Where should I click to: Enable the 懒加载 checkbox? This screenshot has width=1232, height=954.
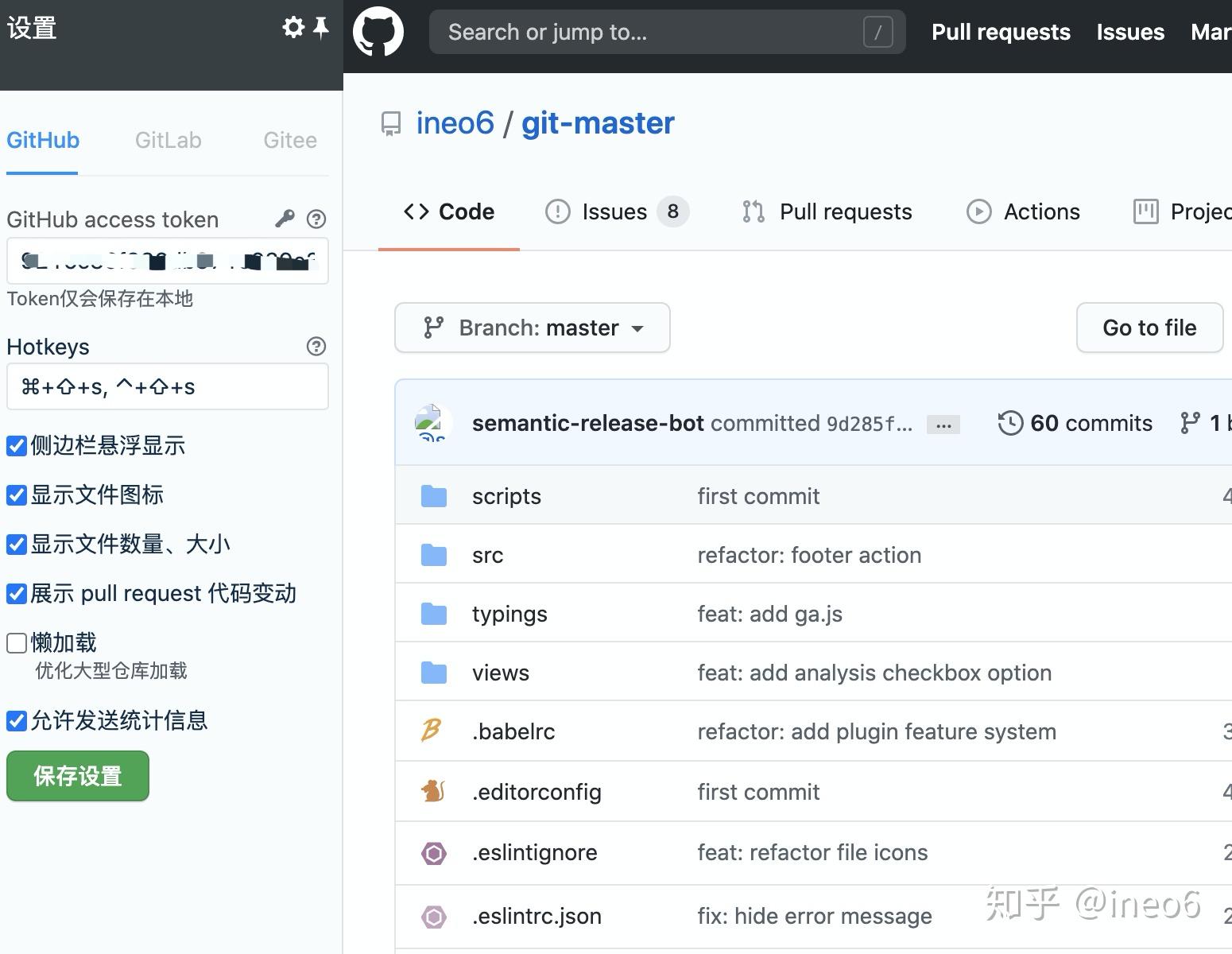pos(17,642)
